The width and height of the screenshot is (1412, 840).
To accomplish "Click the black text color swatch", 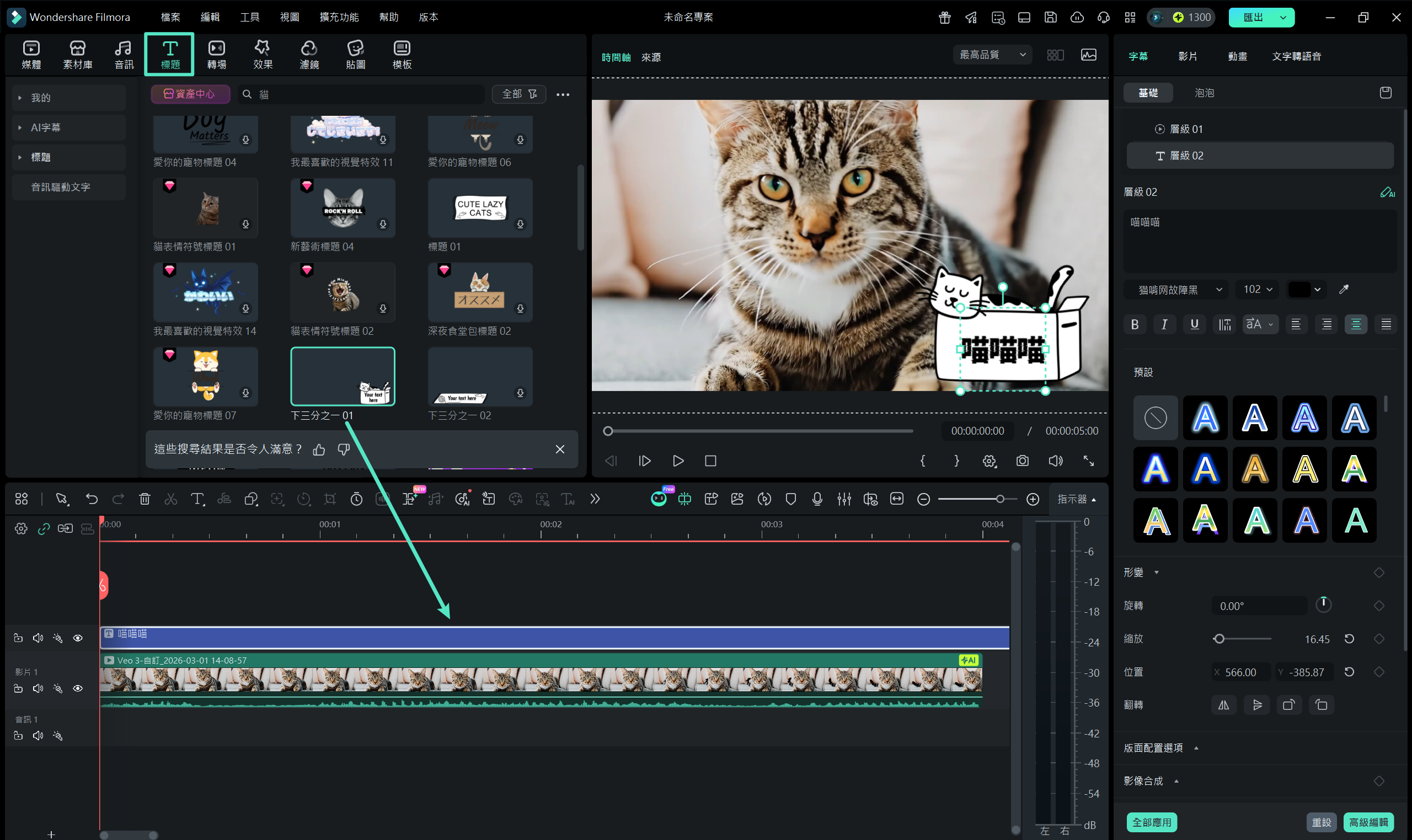I will [x=1299, y=289].
